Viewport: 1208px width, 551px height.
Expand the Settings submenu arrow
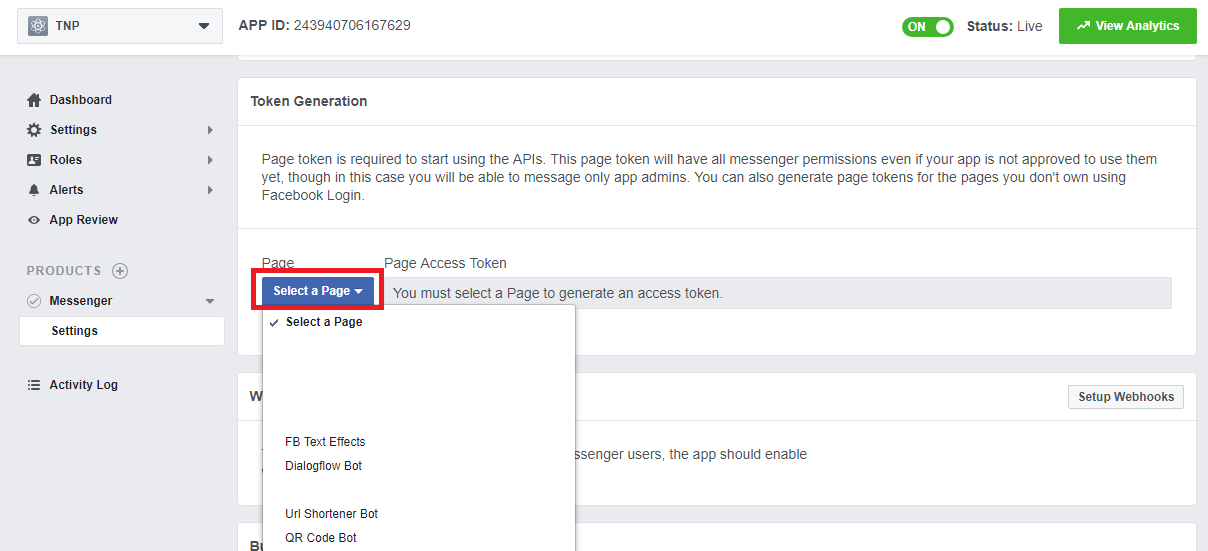coord(210,130)
